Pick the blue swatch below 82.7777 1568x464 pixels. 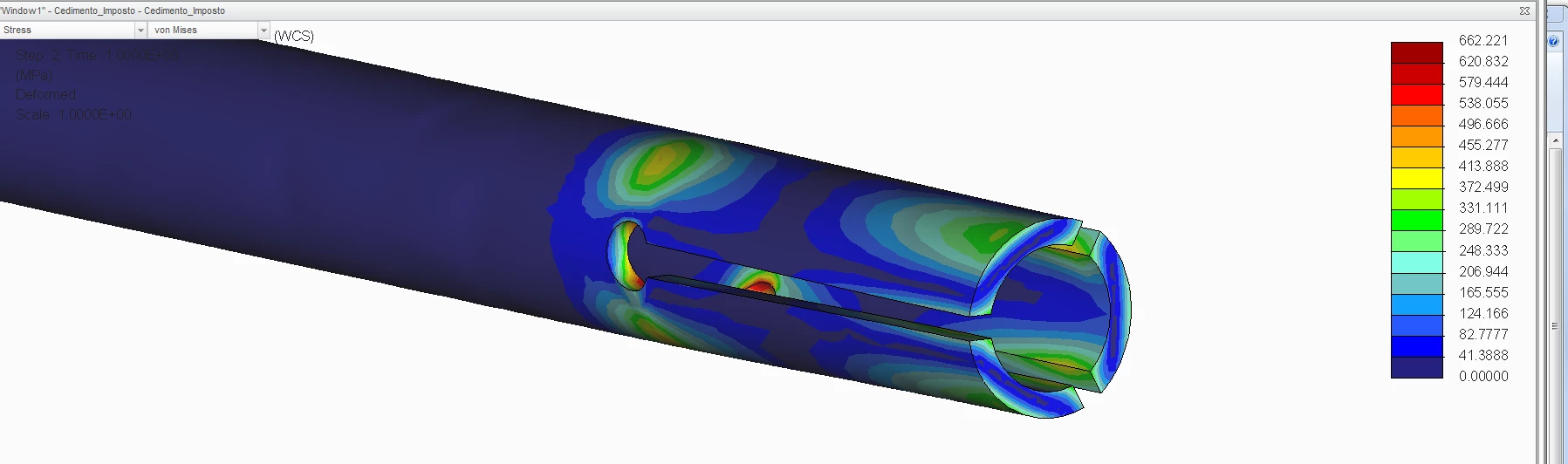tap(1417, 346)
